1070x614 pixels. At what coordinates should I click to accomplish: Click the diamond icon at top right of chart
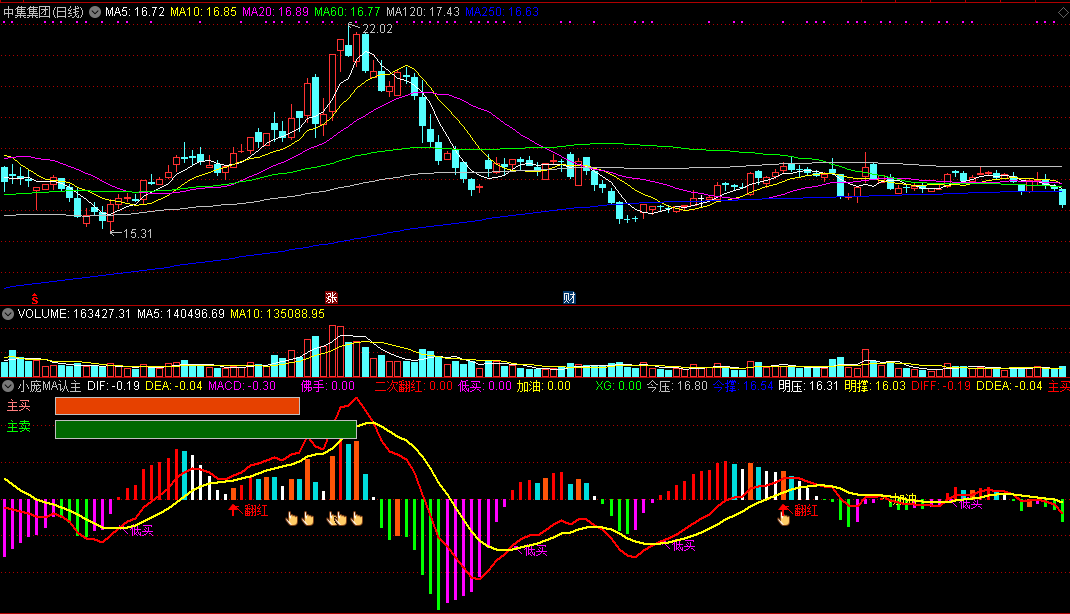click(1063, 12)
